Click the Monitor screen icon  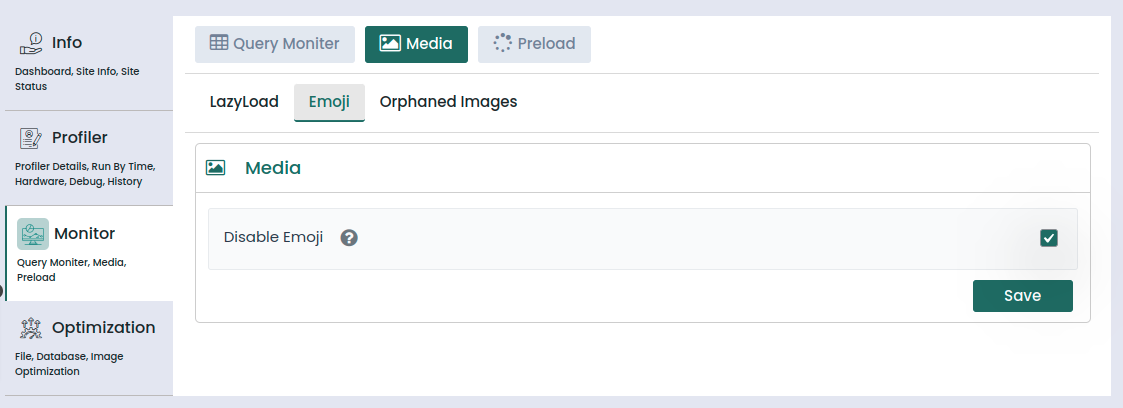click(x=33, y=234)
